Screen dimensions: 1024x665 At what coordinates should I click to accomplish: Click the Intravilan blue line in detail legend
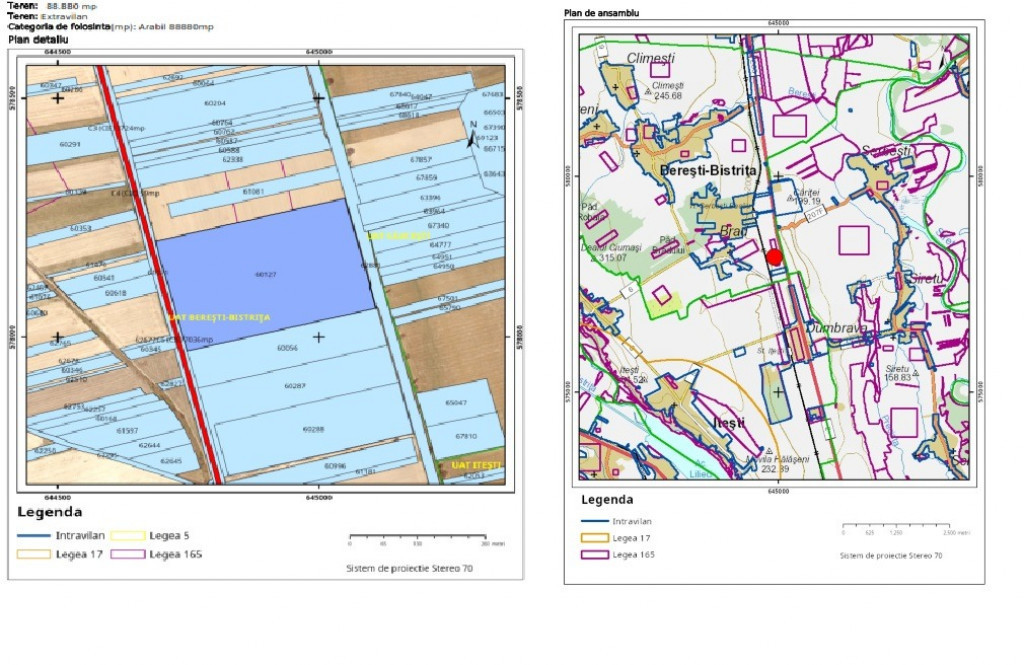(33, 536)
